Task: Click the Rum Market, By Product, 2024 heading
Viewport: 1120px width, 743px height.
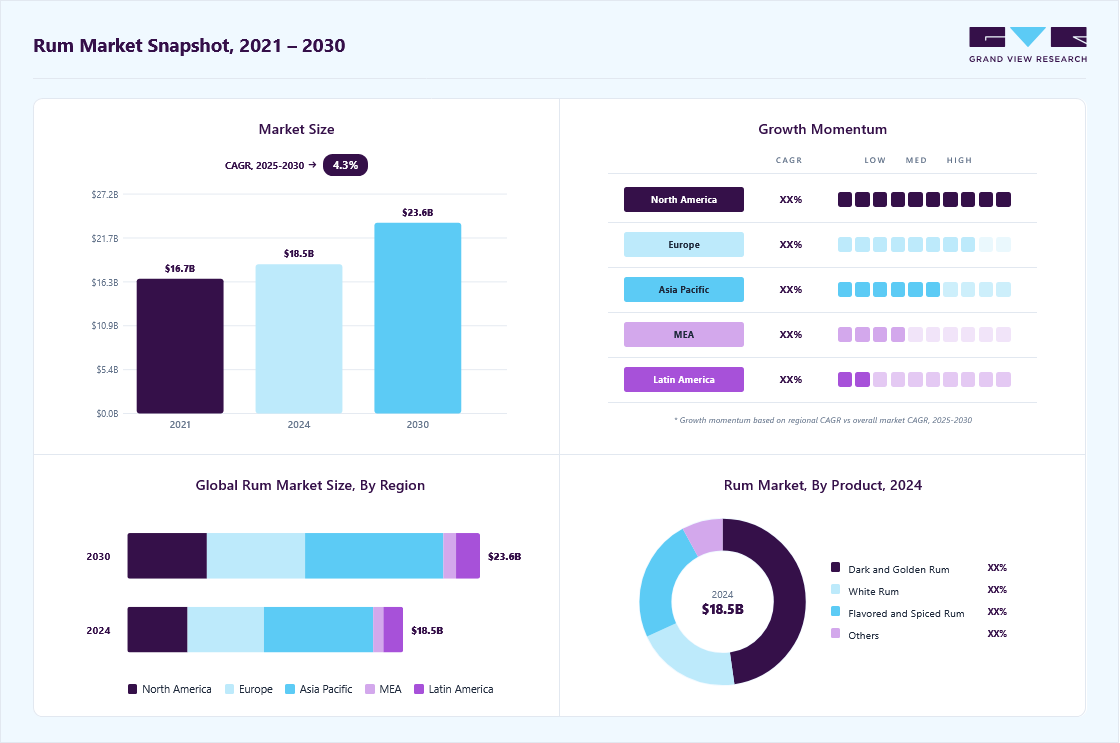Action: [823, 485]
